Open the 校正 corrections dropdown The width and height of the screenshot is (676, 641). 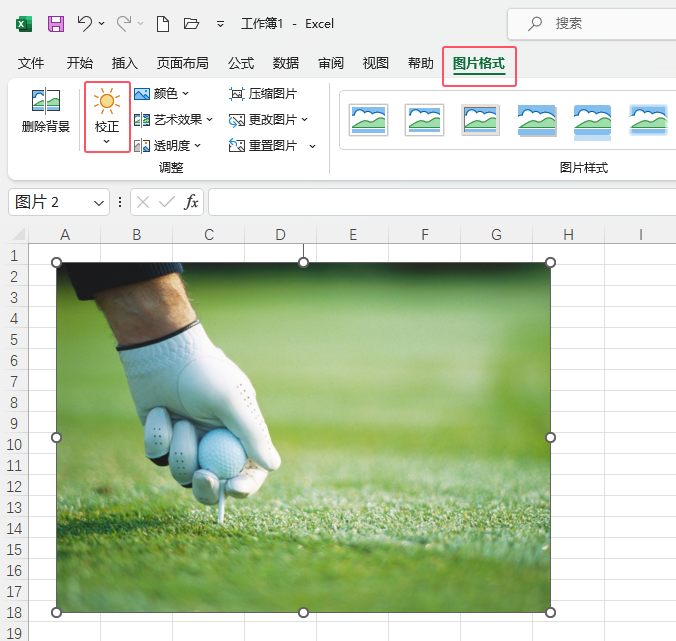coord(107,116)
